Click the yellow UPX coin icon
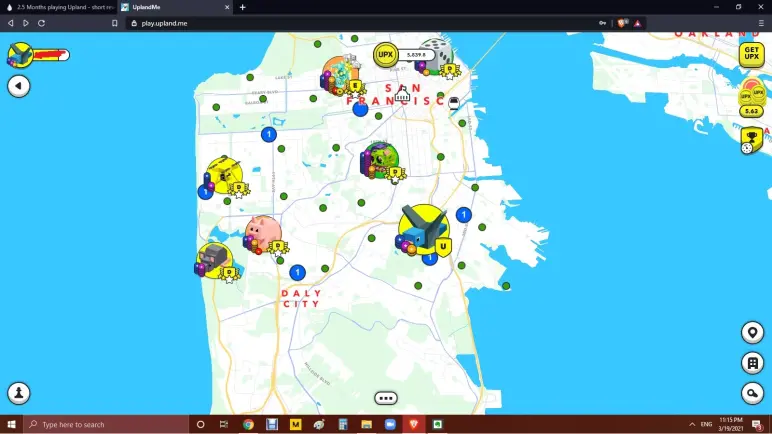Viewport: 772px width, 434px height. tap(386, 55)
